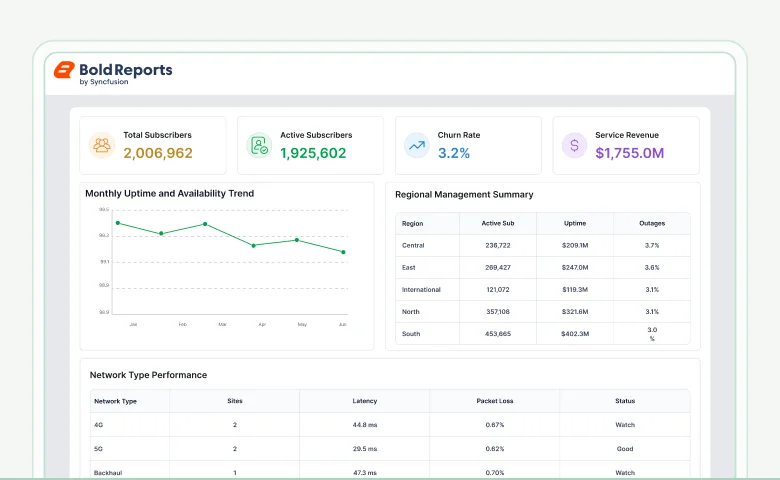Click the Outages column header

pyautogui.click(x=652, y=223)
